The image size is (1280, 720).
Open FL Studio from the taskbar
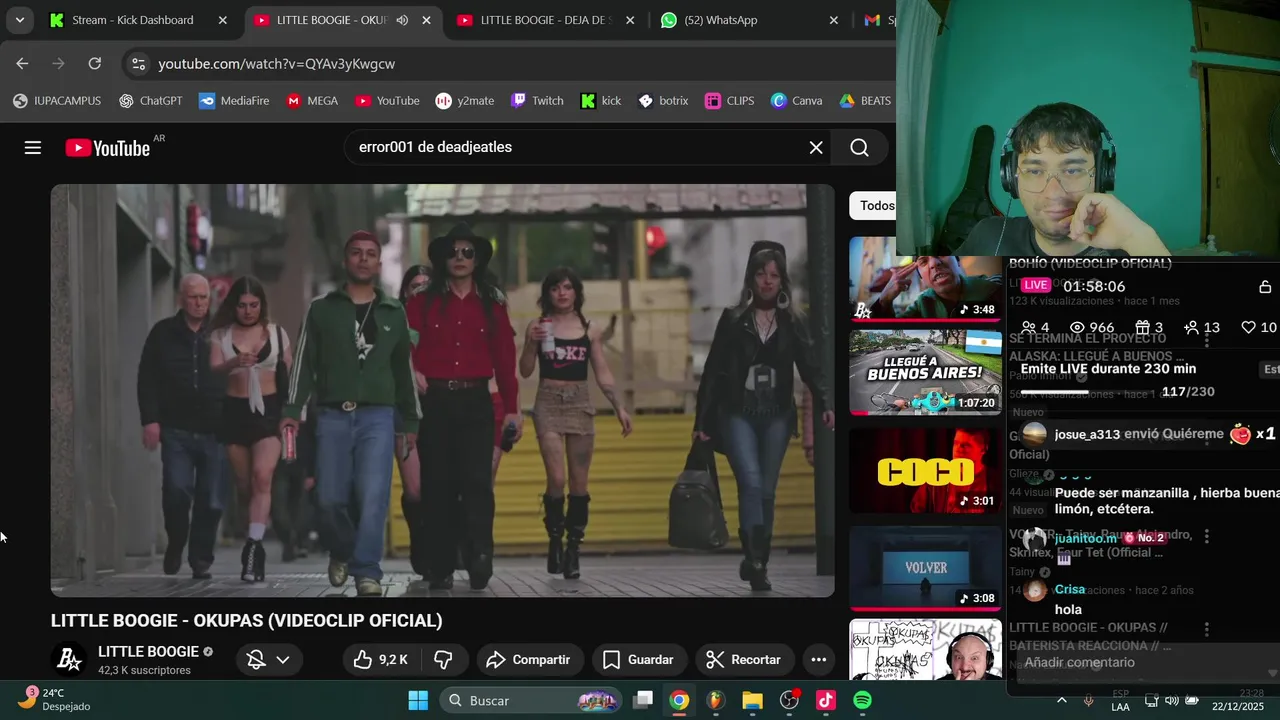coord(715,700)
